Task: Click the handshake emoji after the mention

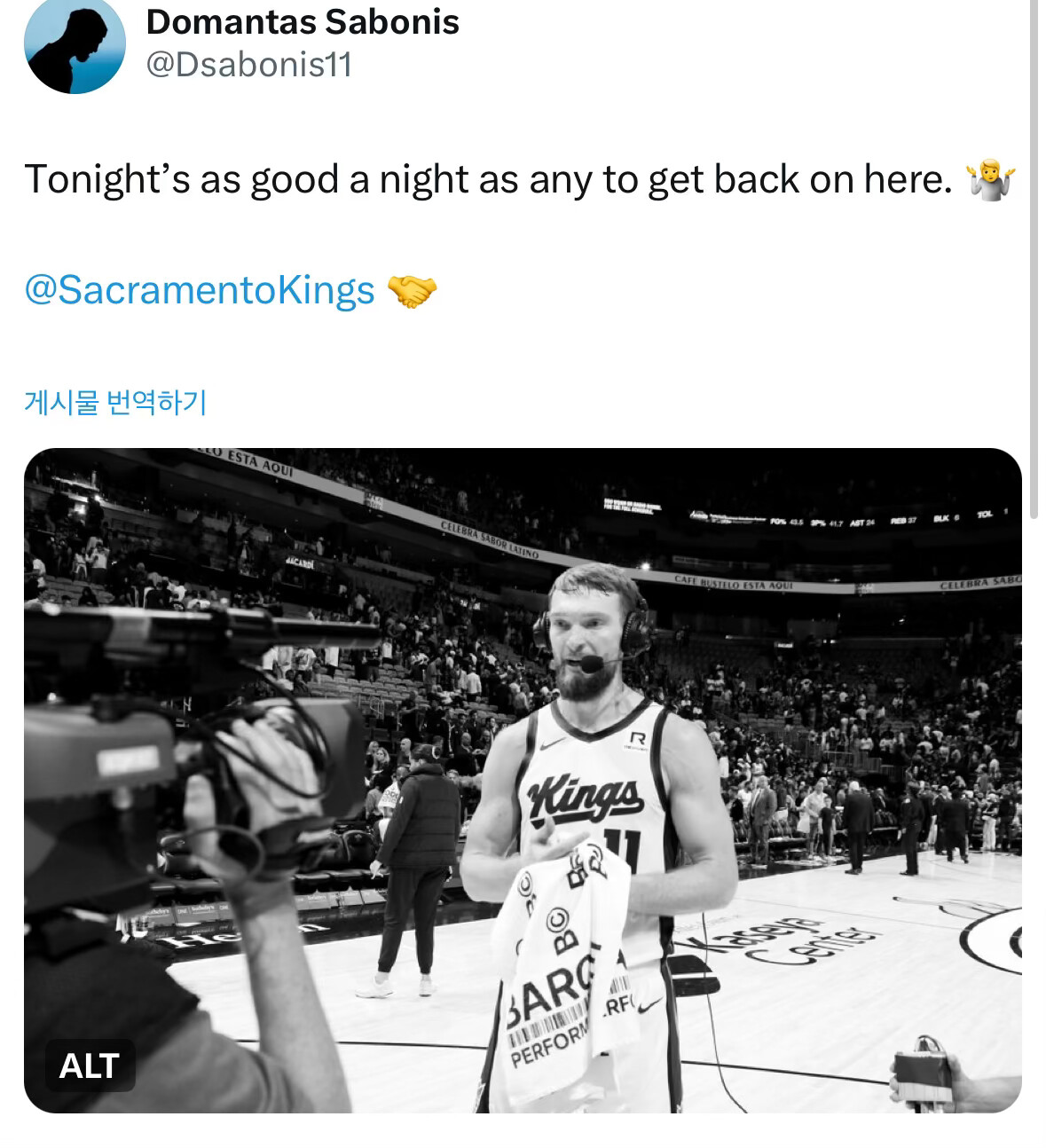Action: (x=413, y=290)
